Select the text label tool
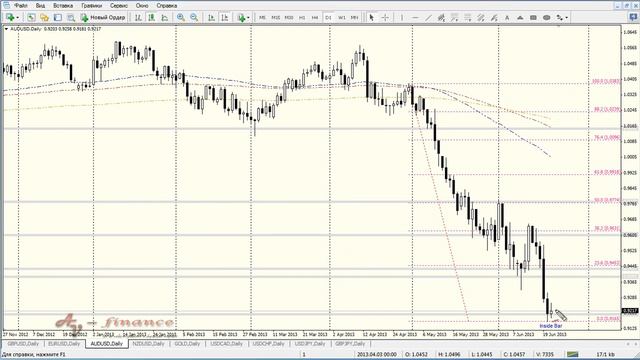The image size is (640, 360). tap(520, 18)
